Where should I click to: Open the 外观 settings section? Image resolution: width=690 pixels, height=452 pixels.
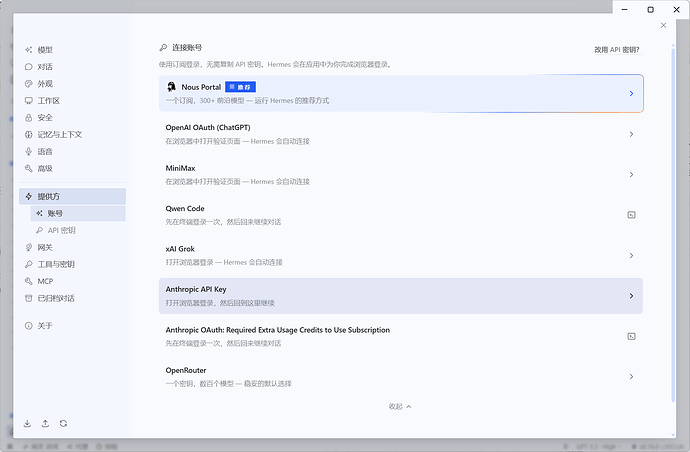73,84
